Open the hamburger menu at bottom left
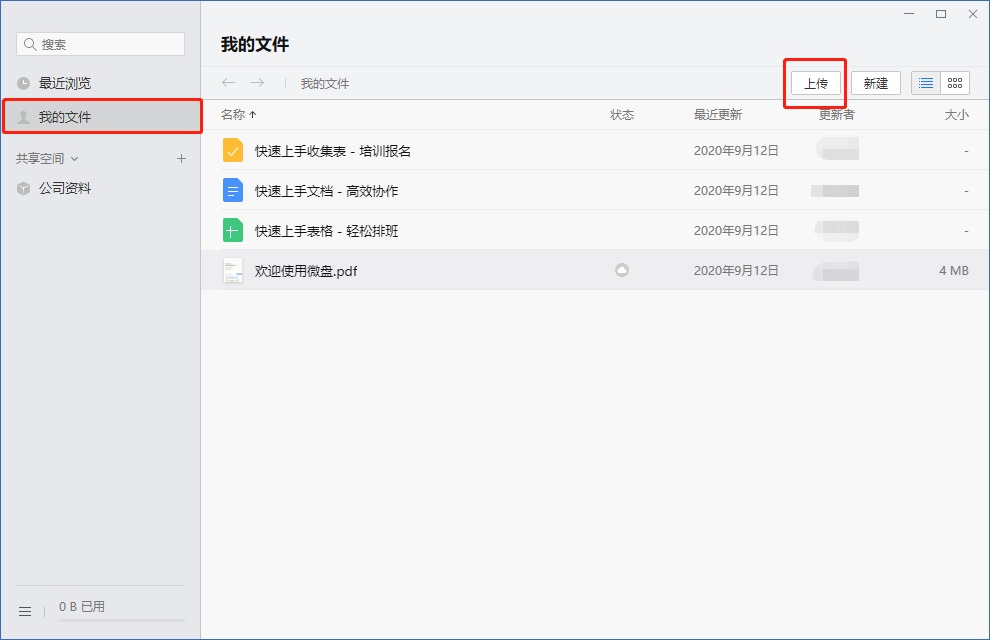The height and width of the screenshot is (640, 990). point(25,611)
